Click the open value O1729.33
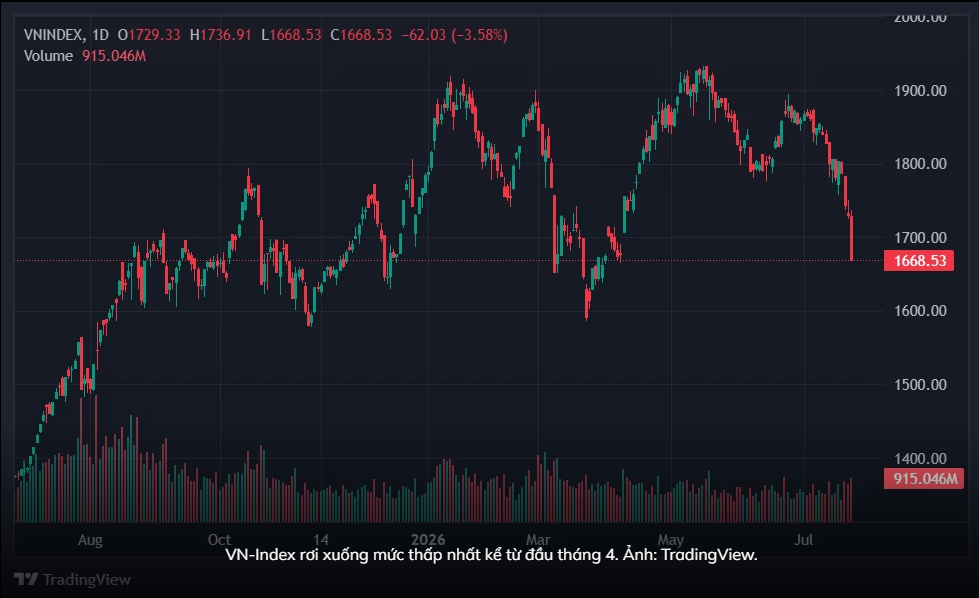 tap(149, 35)
